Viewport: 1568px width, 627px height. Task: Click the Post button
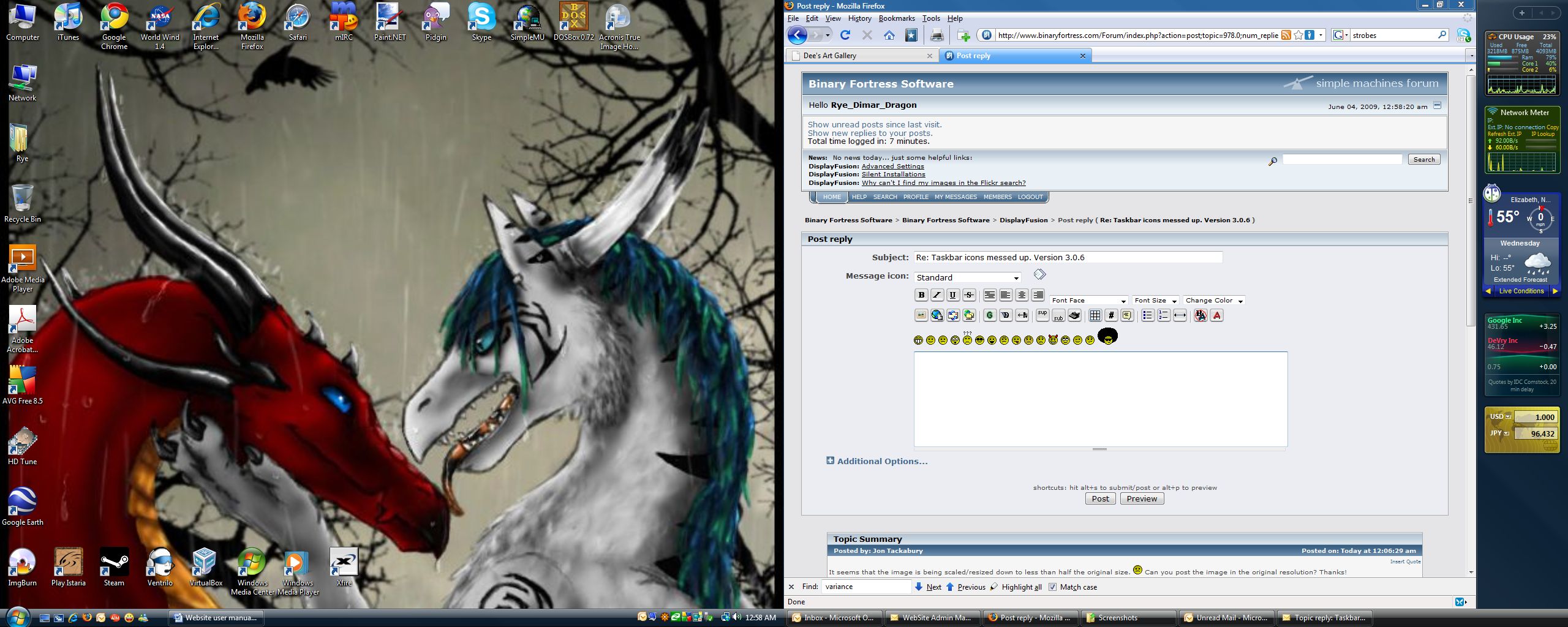click(1100, 498)
